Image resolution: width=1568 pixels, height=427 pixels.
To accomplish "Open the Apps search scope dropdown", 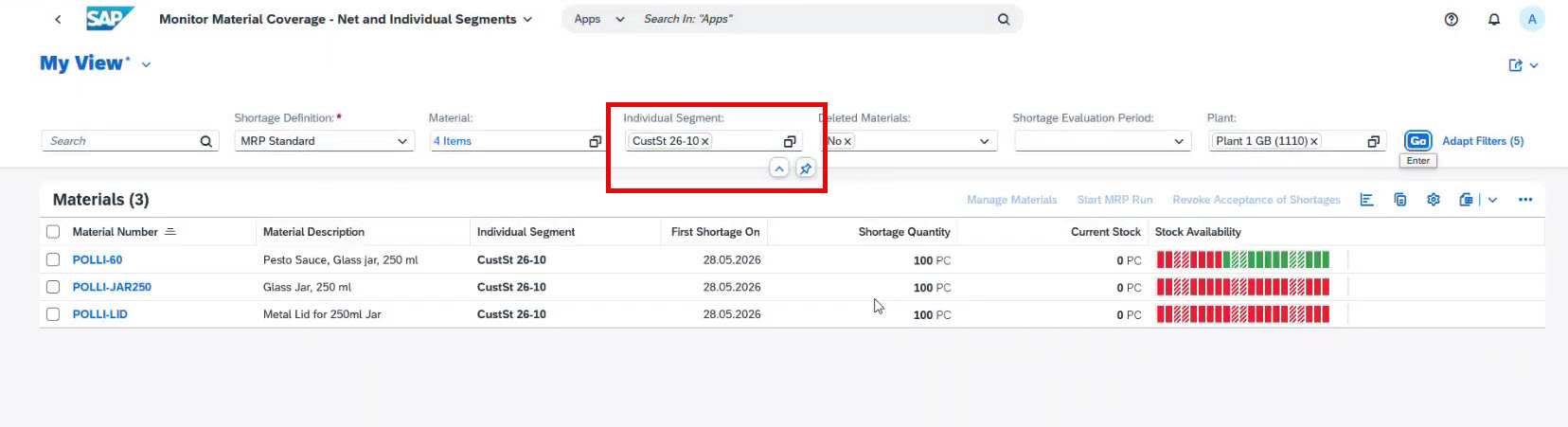I will [x=620, y=19].
